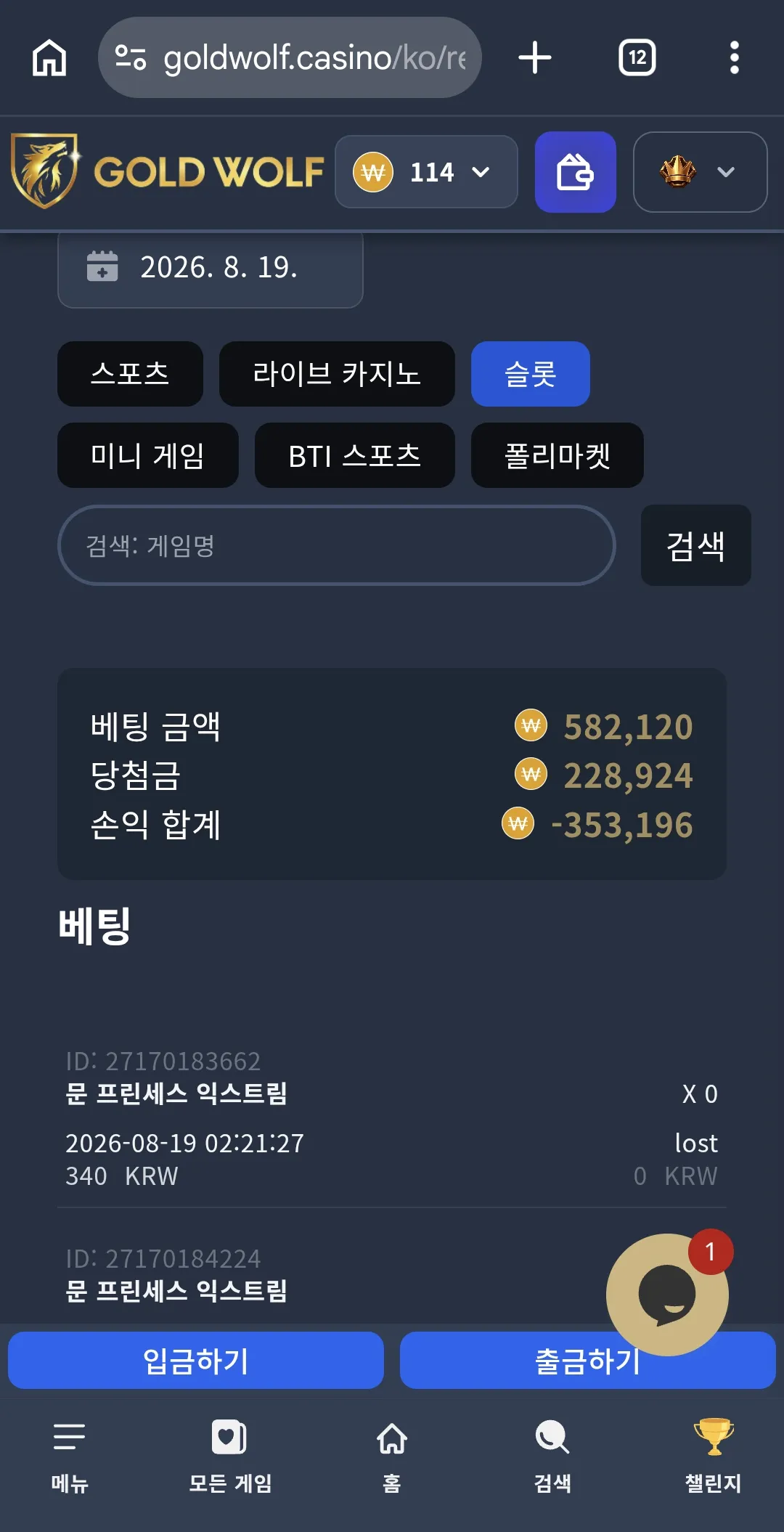Viewport: 784px width, 1532px height.
Task: Tap the 입금하기 deposit button
Action: [x=196, y=1360]
